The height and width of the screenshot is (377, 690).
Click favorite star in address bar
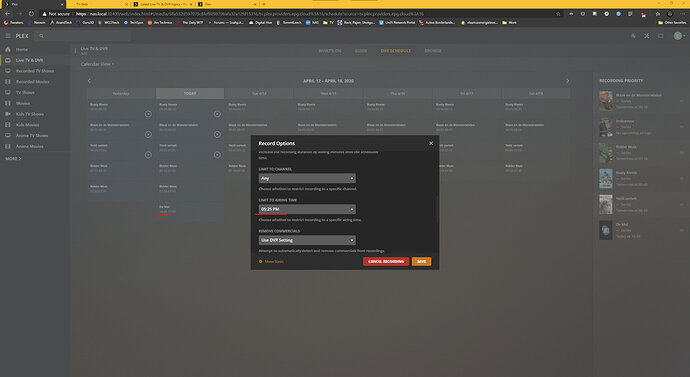[x=558, y=14]
